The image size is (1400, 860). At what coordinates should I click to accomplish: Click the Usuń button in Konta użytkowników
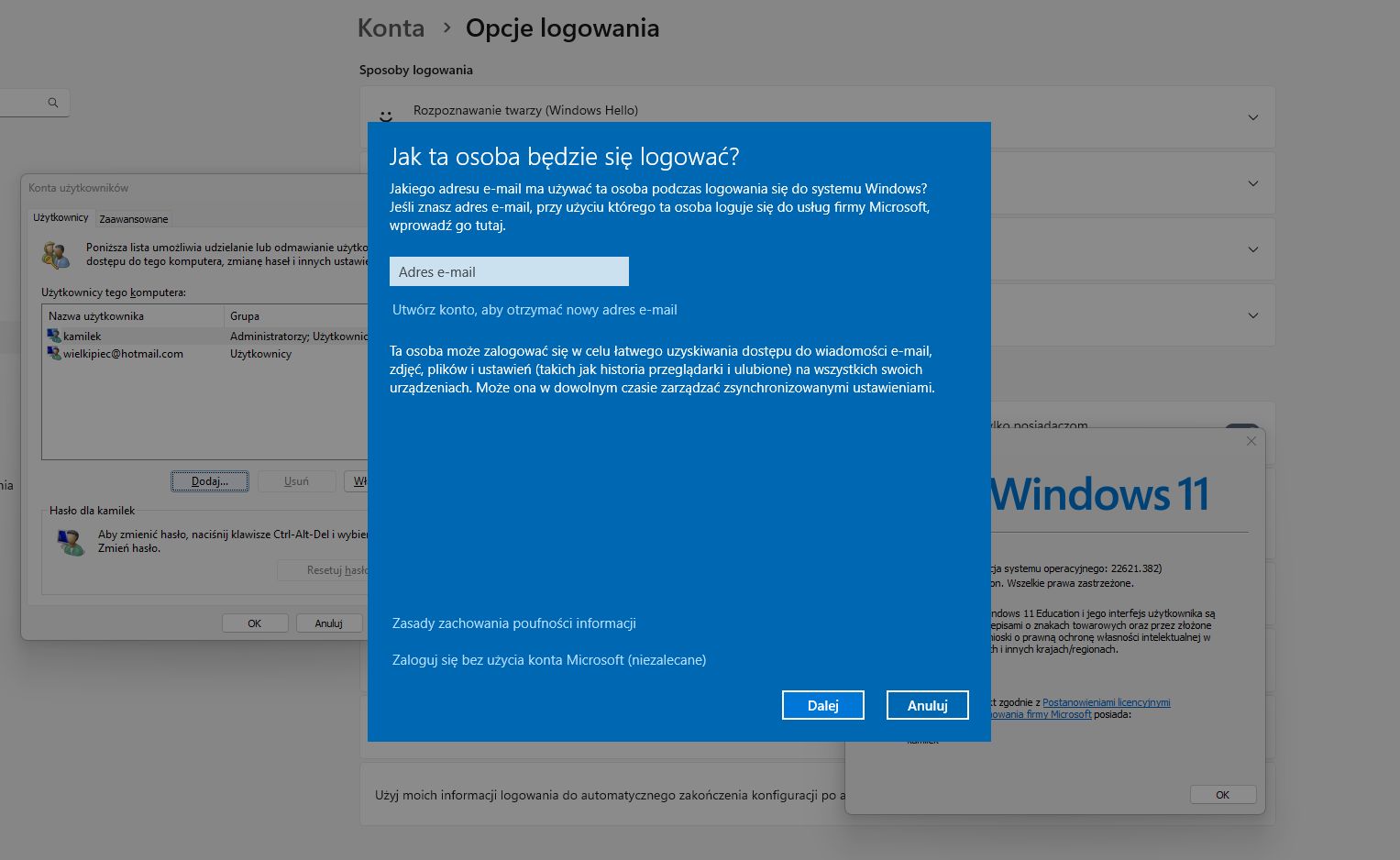pyautogui.click(x=296, y=481)
